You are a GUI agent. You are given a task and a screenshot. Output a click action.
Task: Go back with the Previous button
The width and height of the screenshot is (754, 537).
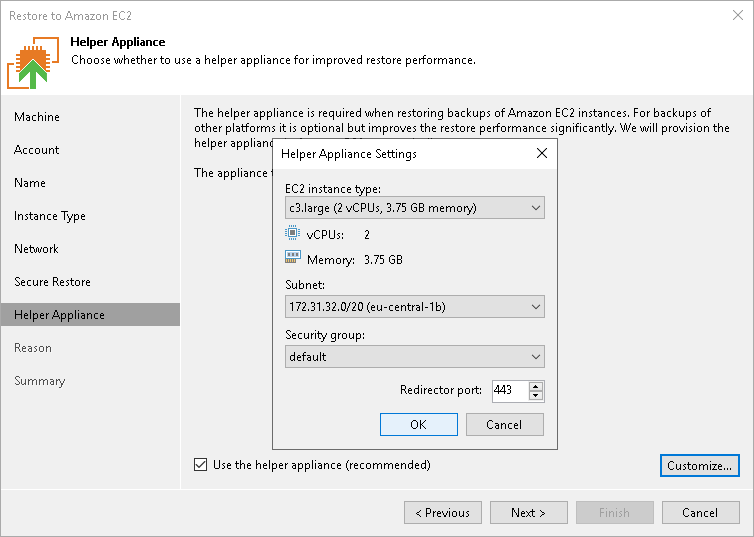tap(443, 512)
